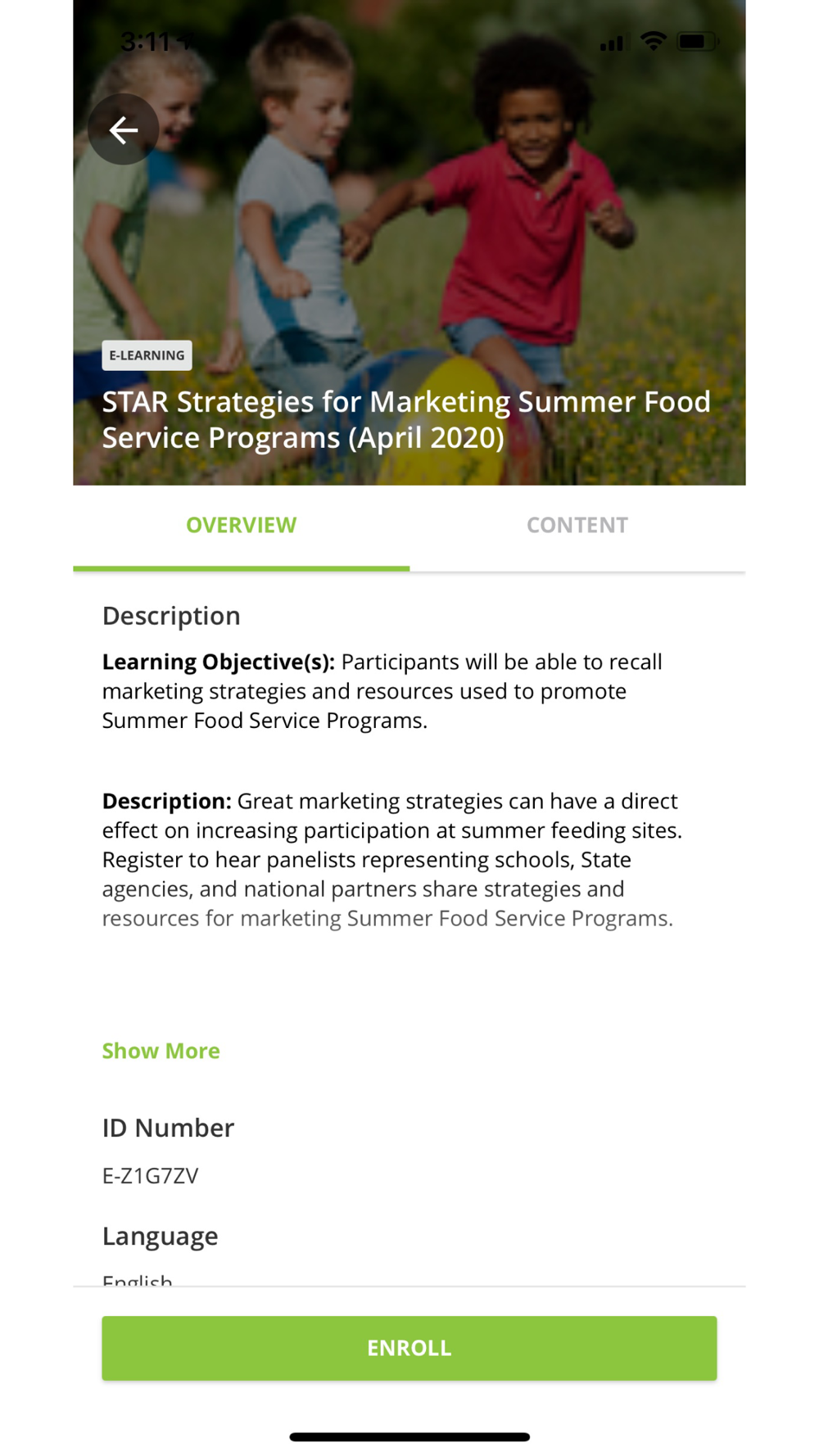Viewport: 819px width, 1456px height.
Task: Click the Language section heading
Action: tap(160, 1236)
